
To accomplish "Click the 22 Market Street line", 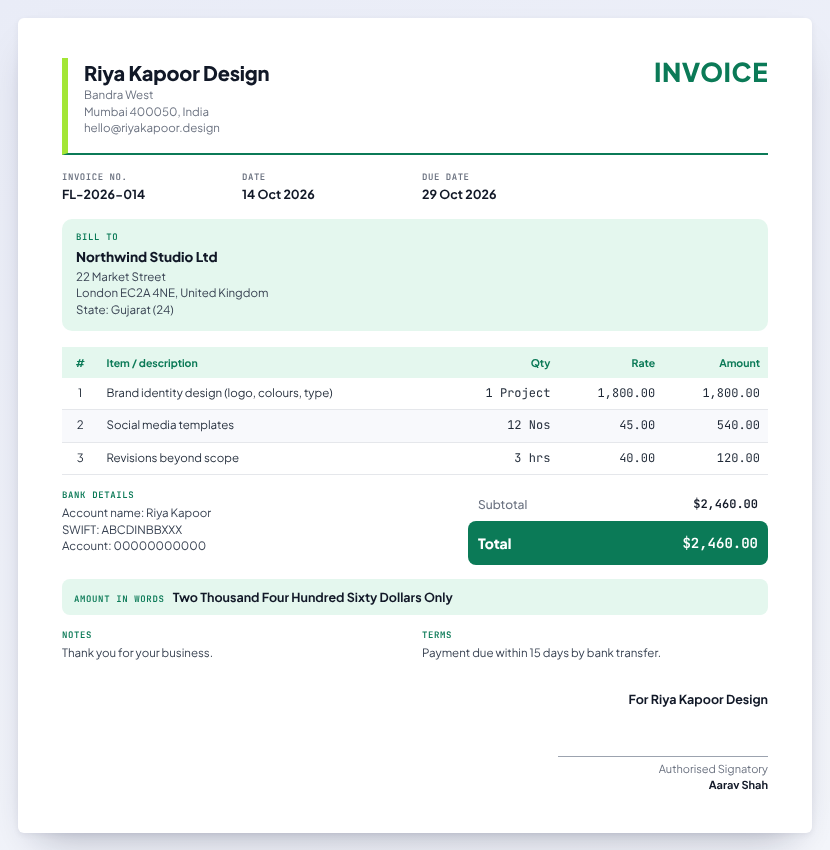I will (120, 277).
